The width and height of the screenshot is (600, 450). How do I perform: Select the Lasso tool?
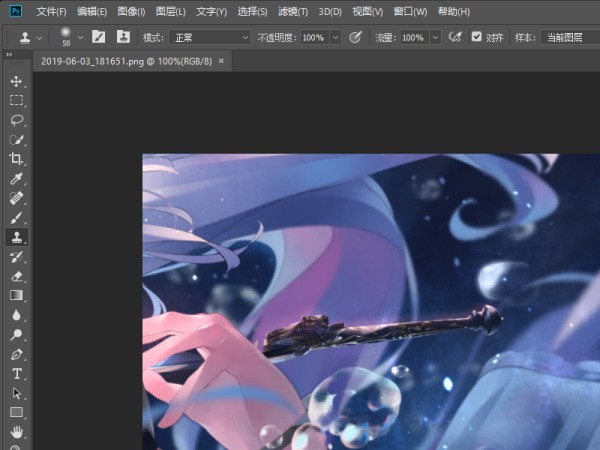point(16,120)
